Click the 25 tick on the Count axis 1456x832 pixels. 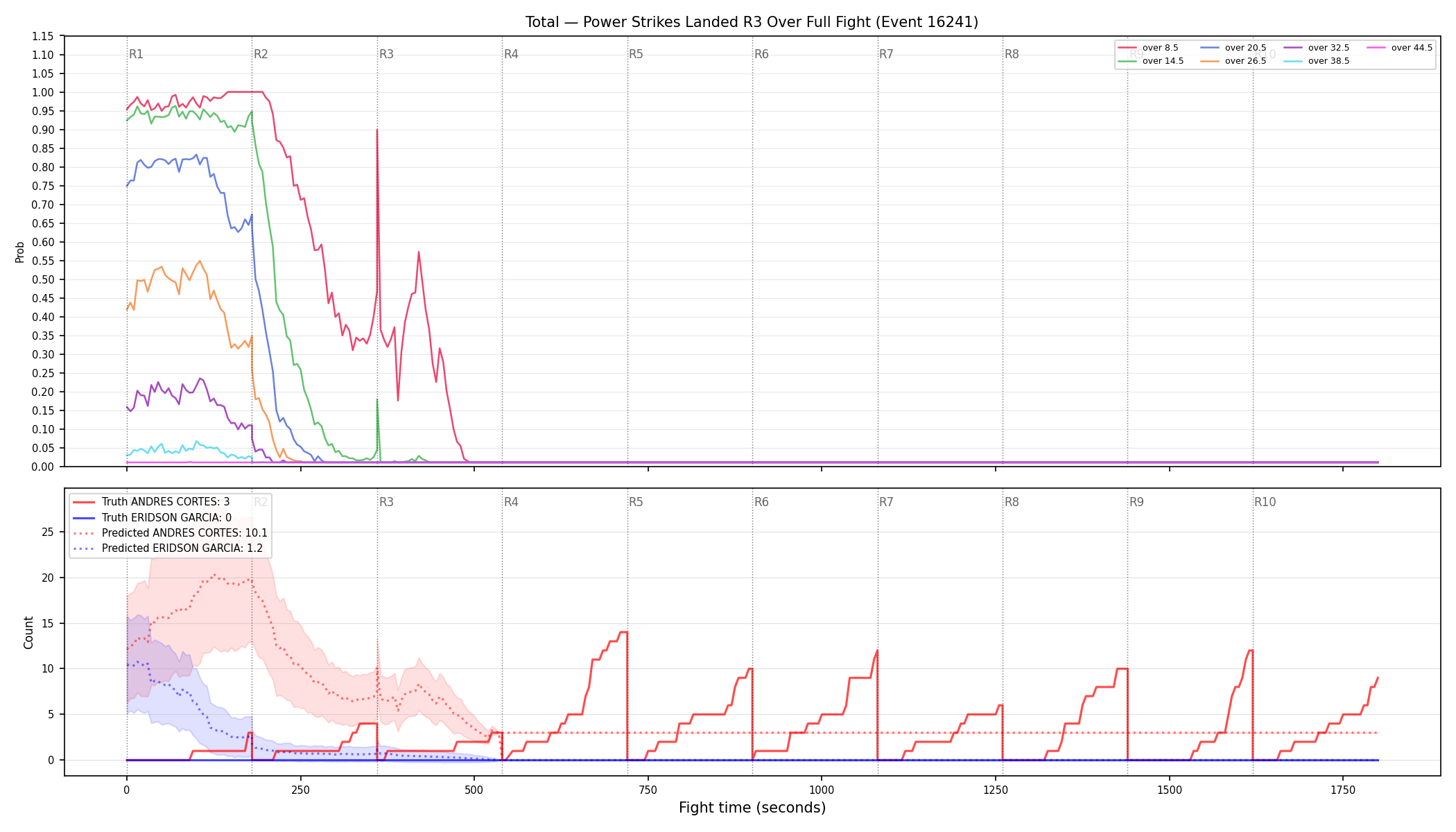48,532
